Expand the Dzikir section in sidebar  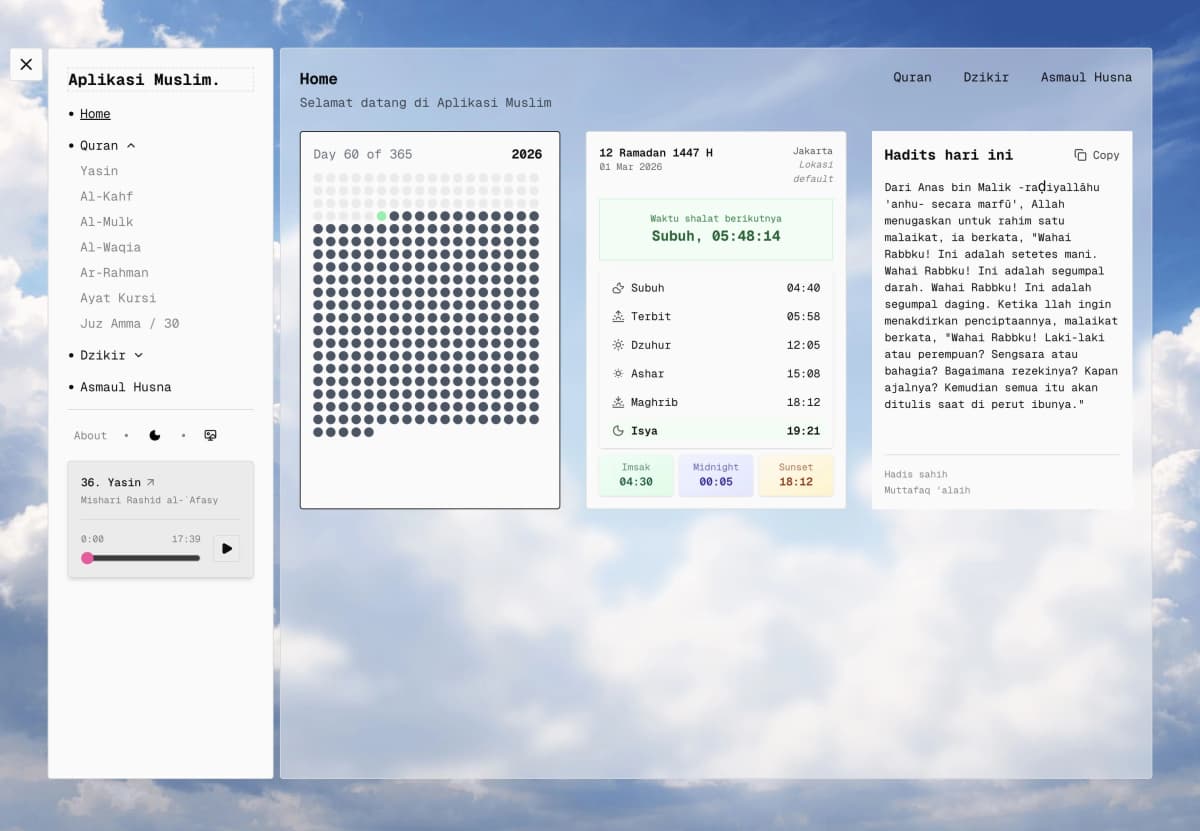pos(138,355)
